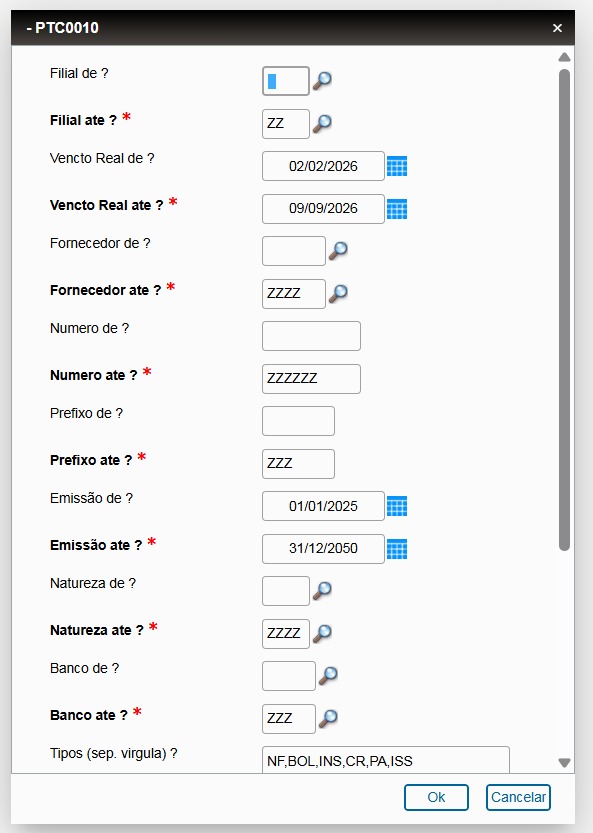Open lookup search for Natureza de
Viewport: 593px width, 833px height.
[x=322, y=591]
